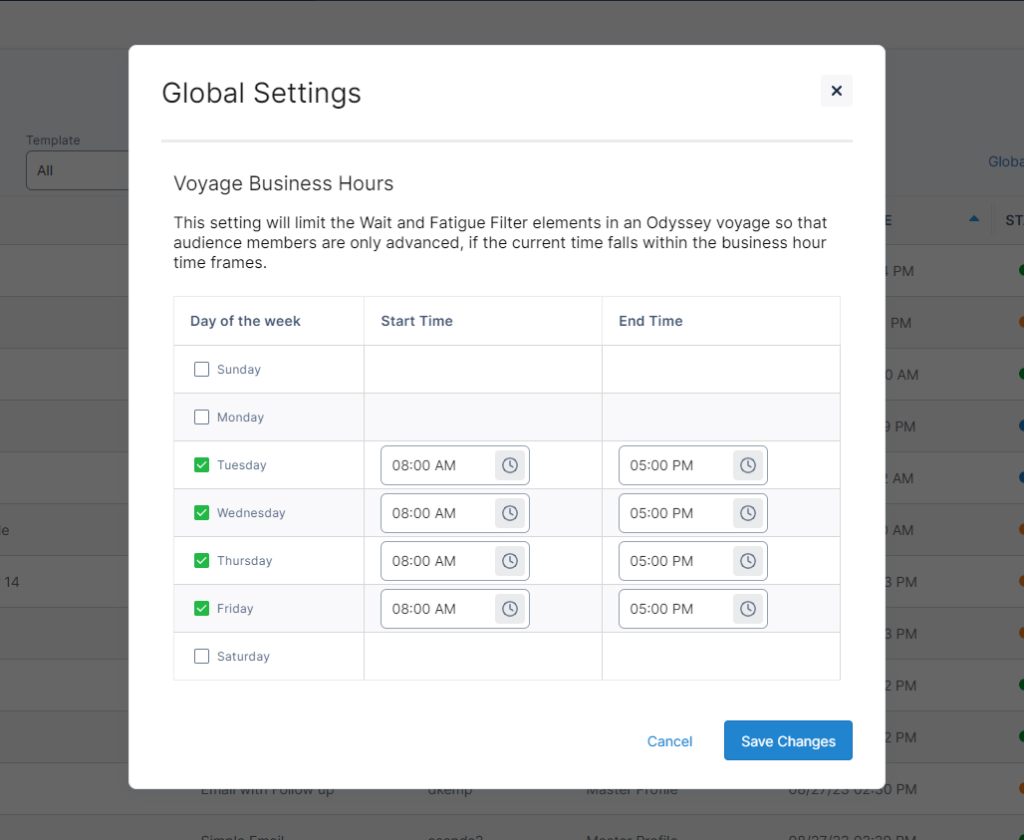The width and height of the screenshot is (1024, 840).
Task: Check the Saturday checkbox
Action: [x=202, y=657]
